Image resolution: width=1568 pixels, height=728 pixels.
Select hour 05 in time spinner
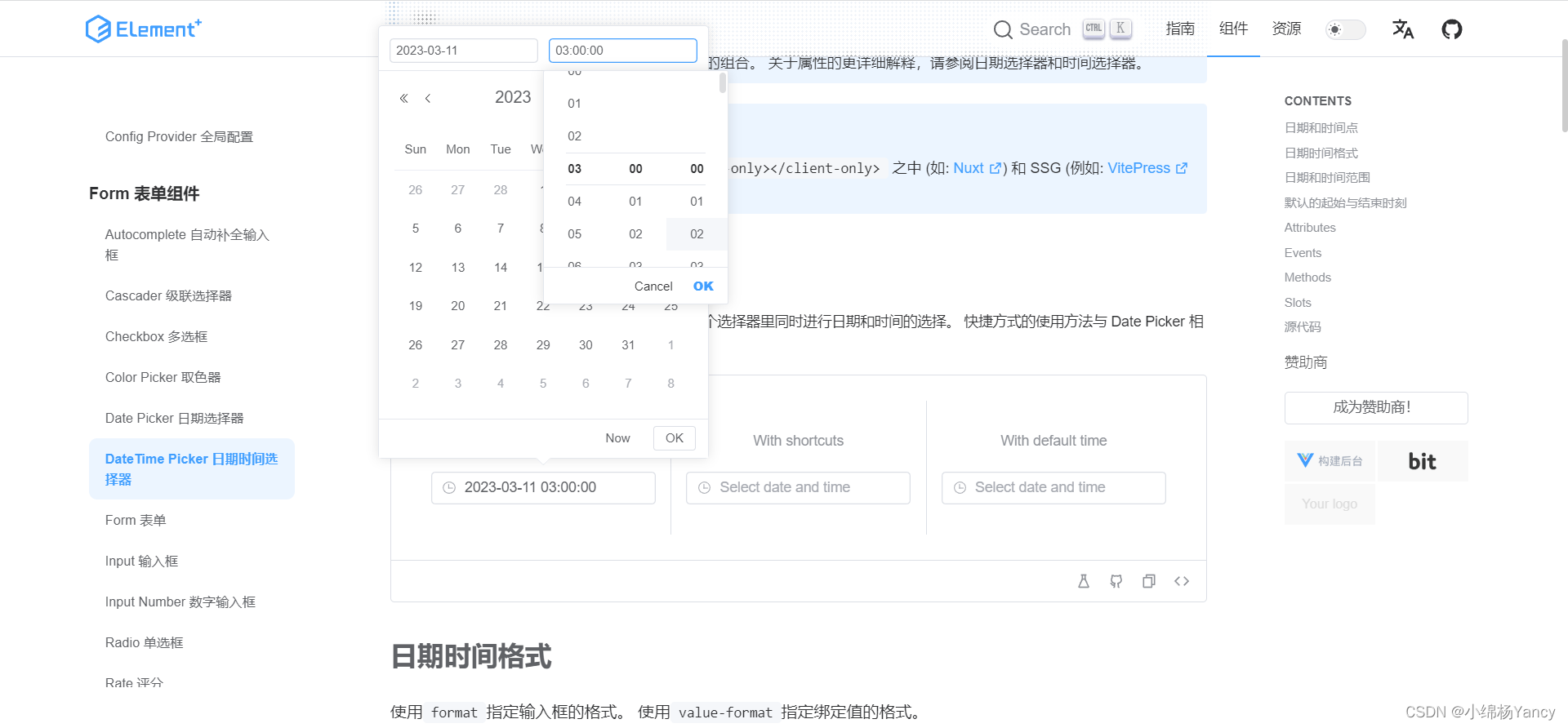[575, 234]
